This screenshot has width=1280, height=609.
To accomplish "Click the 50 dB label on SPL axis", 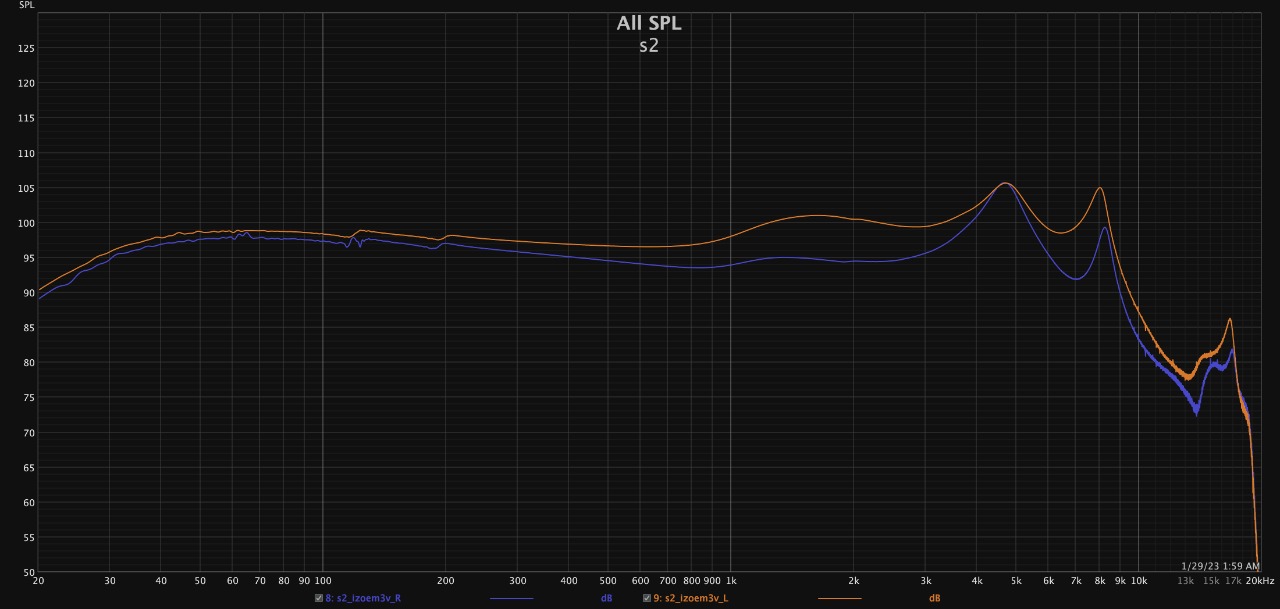I will (27, 573).
